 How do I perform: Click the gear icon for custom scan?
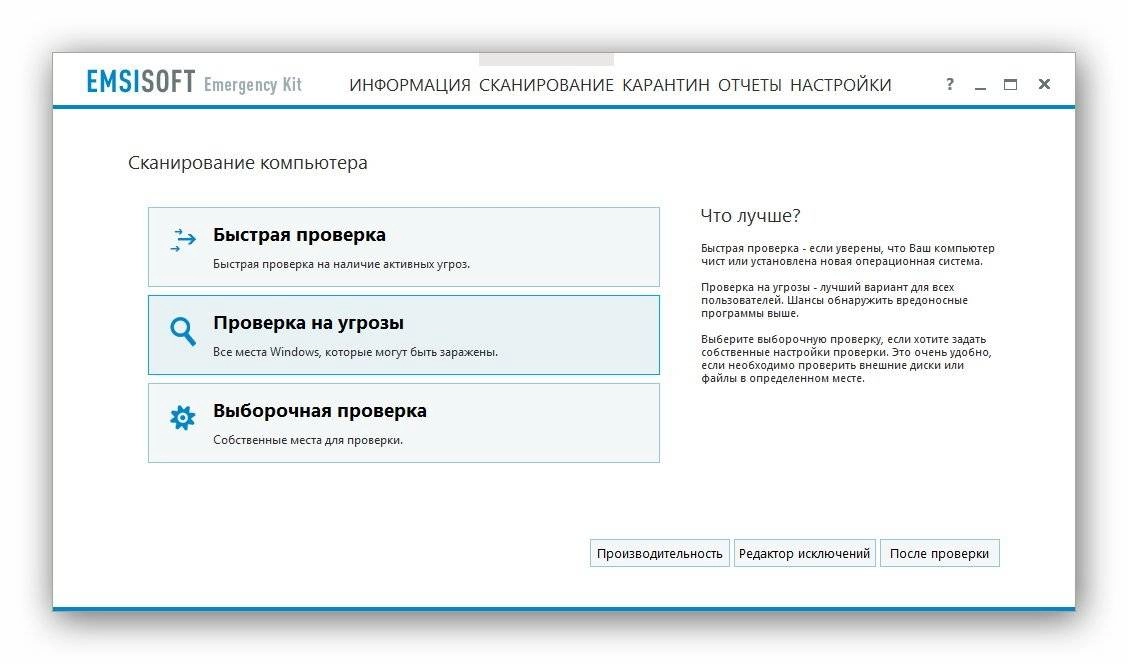coord(183,417)
